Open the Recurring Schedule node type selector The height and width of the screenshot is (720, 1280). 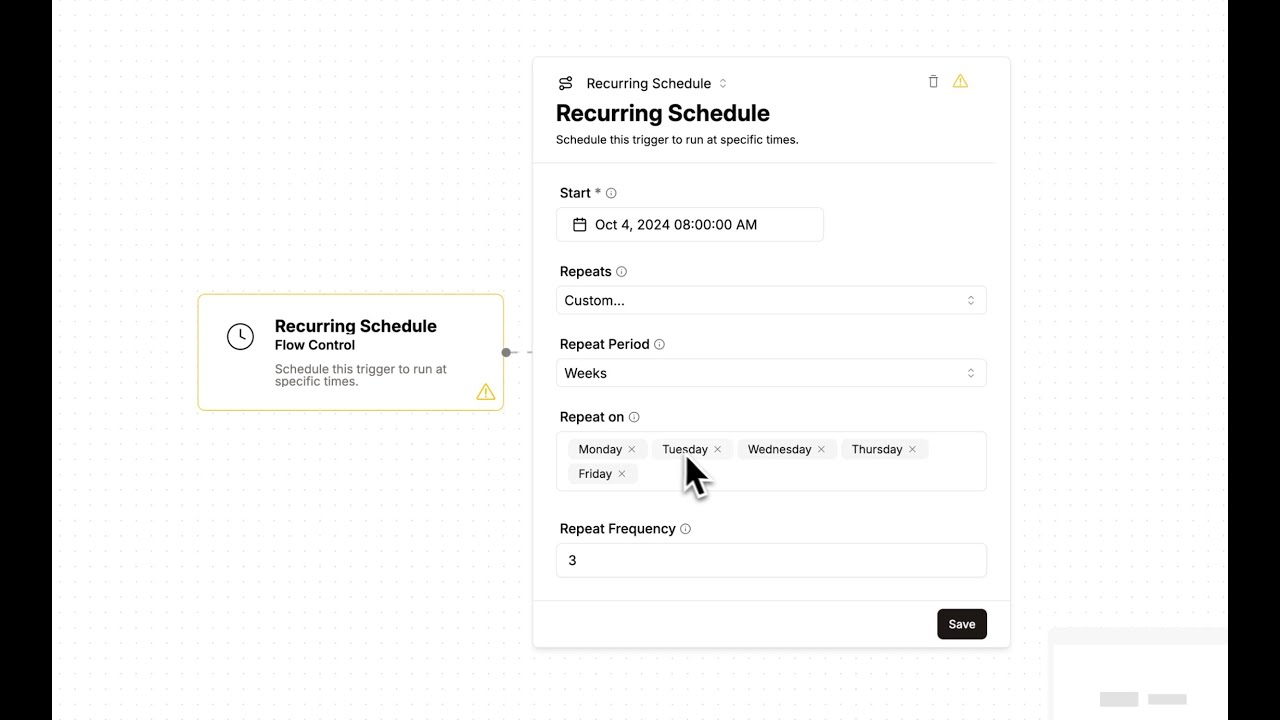click(656, 83)
